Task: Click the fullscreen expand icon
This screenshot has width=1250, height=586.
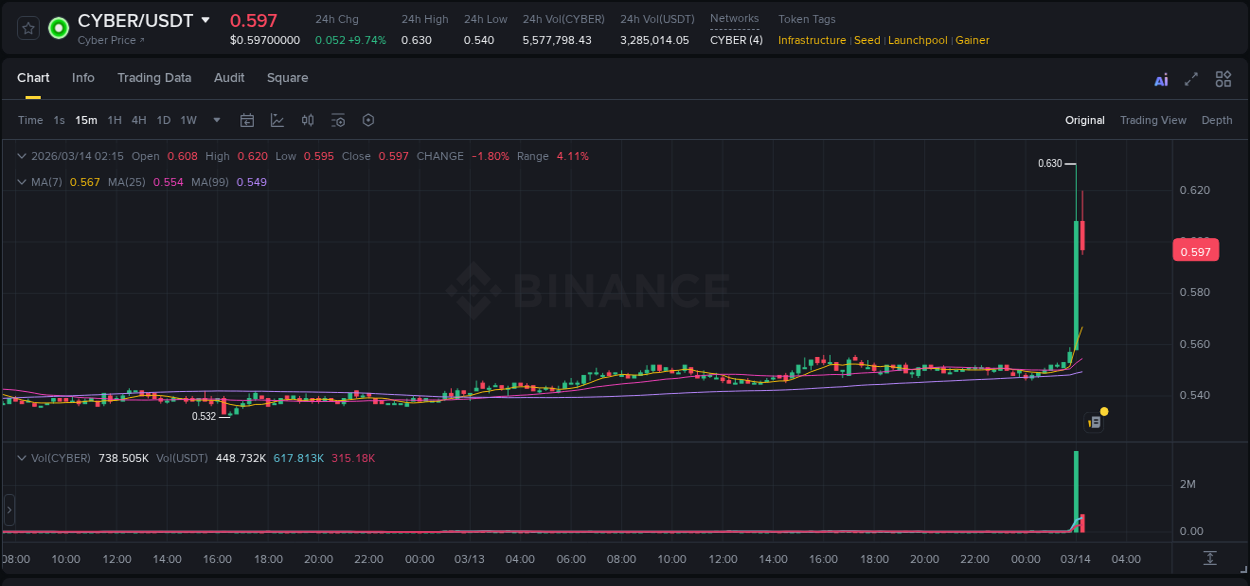Action: (1190, 78)
